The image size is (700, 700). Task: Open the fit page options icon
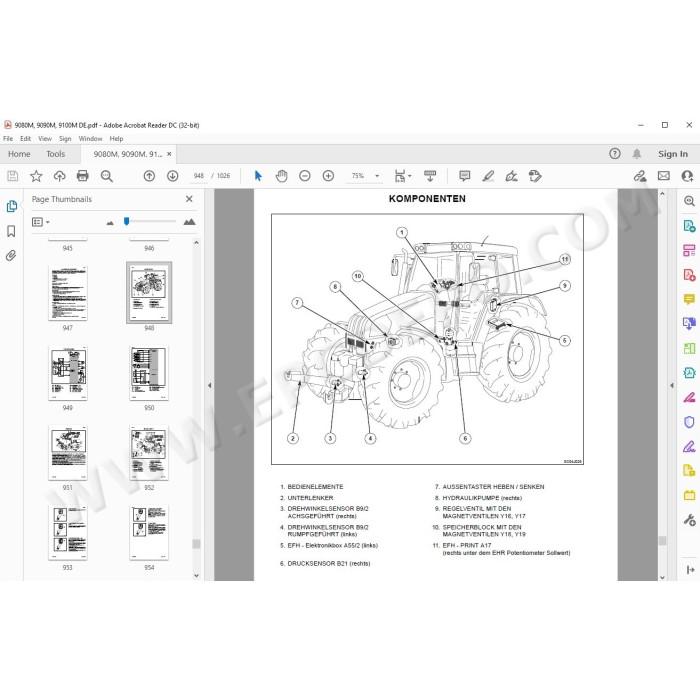[402, 176]
